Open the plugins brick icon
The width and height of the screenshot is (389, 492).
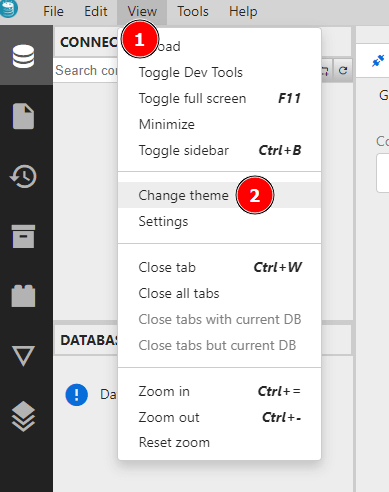pos(23,296)
